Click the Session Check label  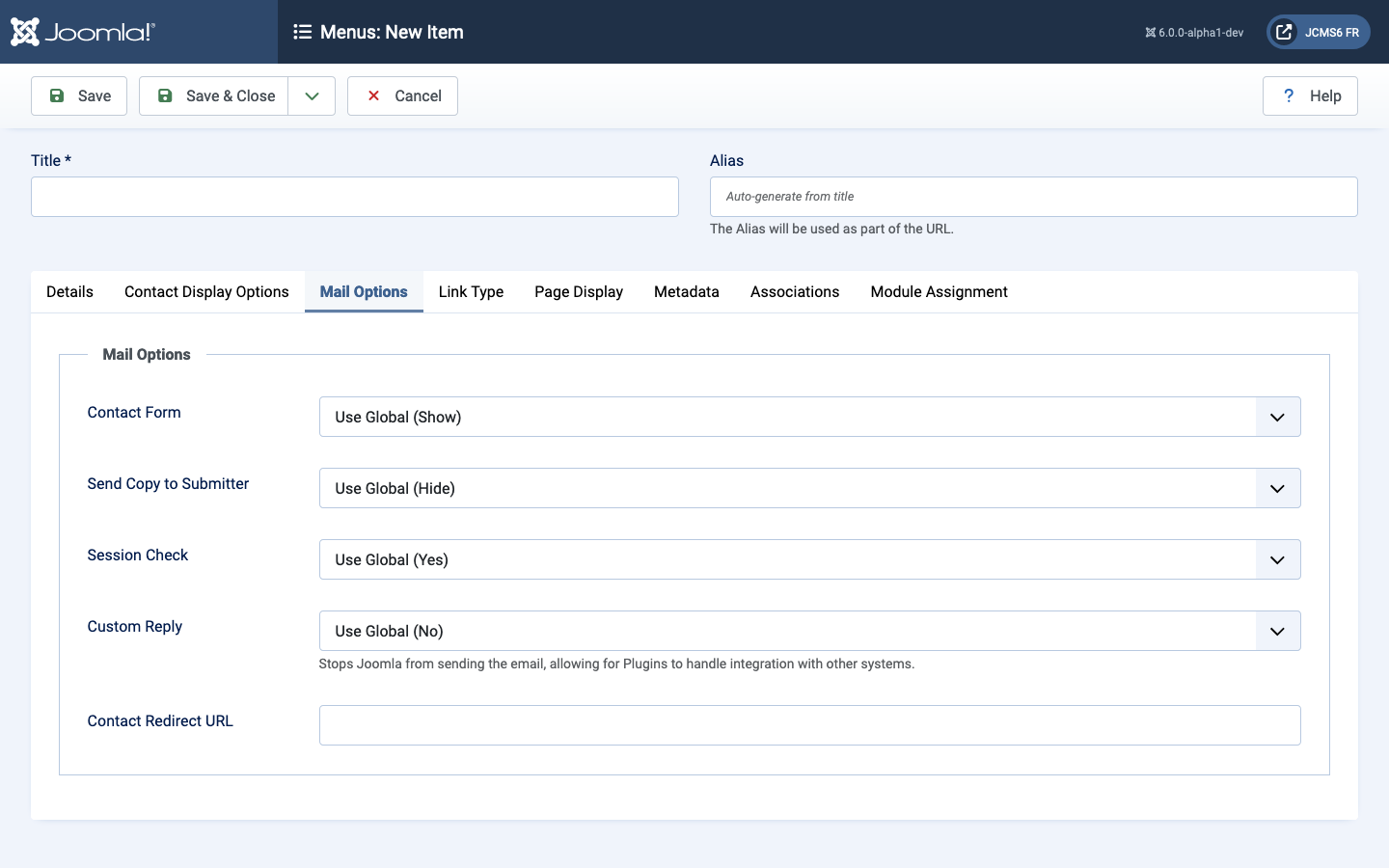(138, 555)
